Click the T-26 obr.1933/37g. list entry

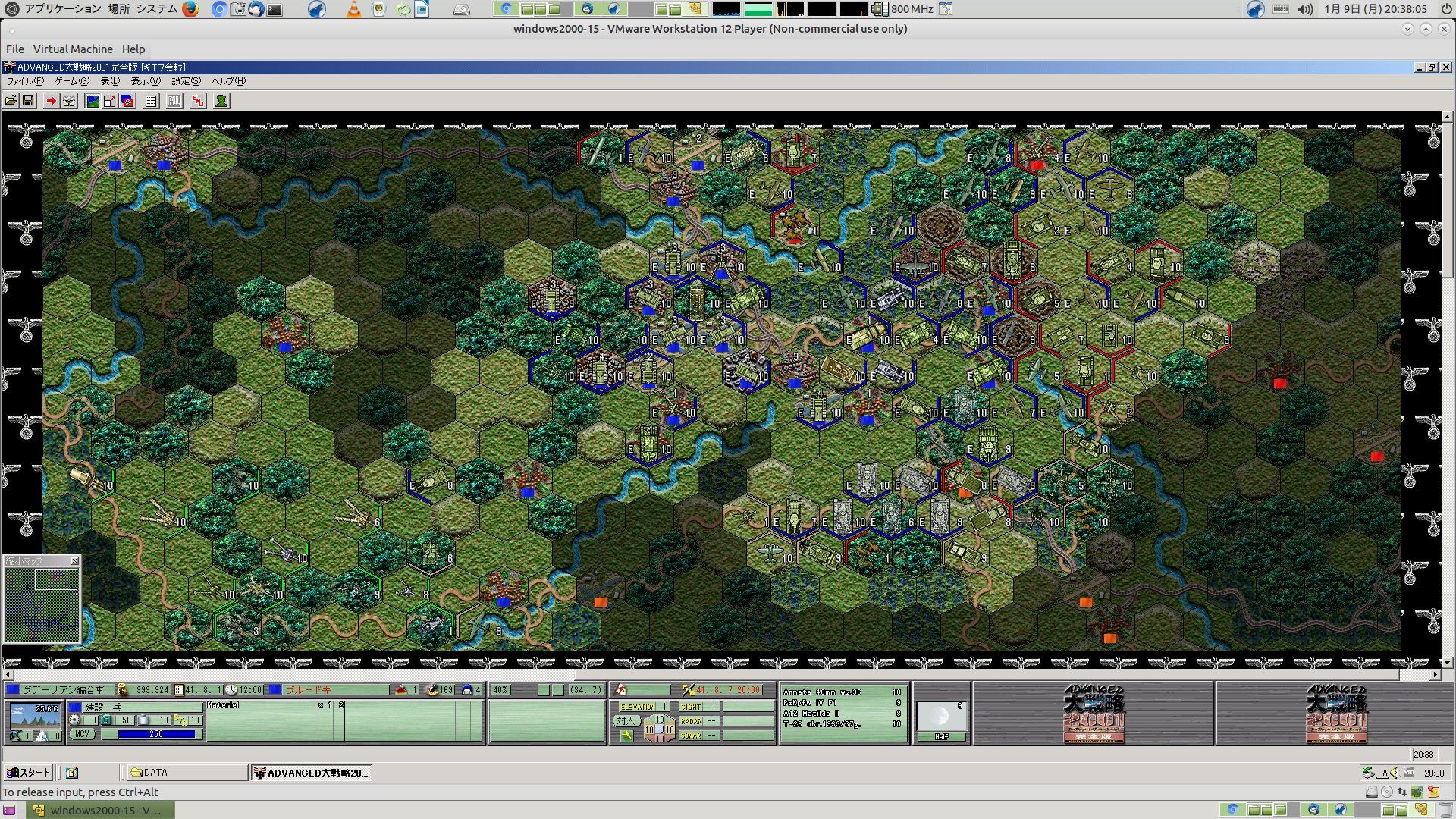pyautogui.click(x=842, y=724)
